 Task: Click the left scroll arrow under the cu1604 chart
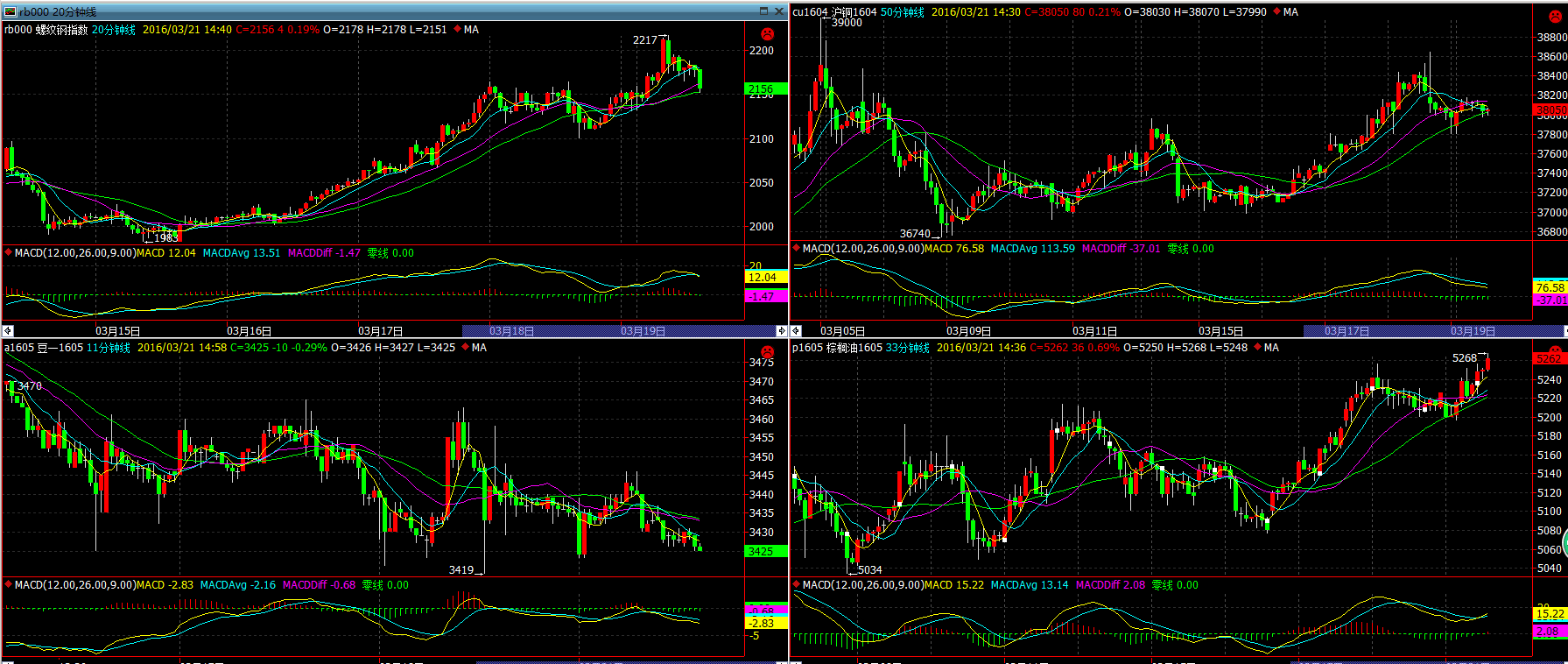(796, 330)
